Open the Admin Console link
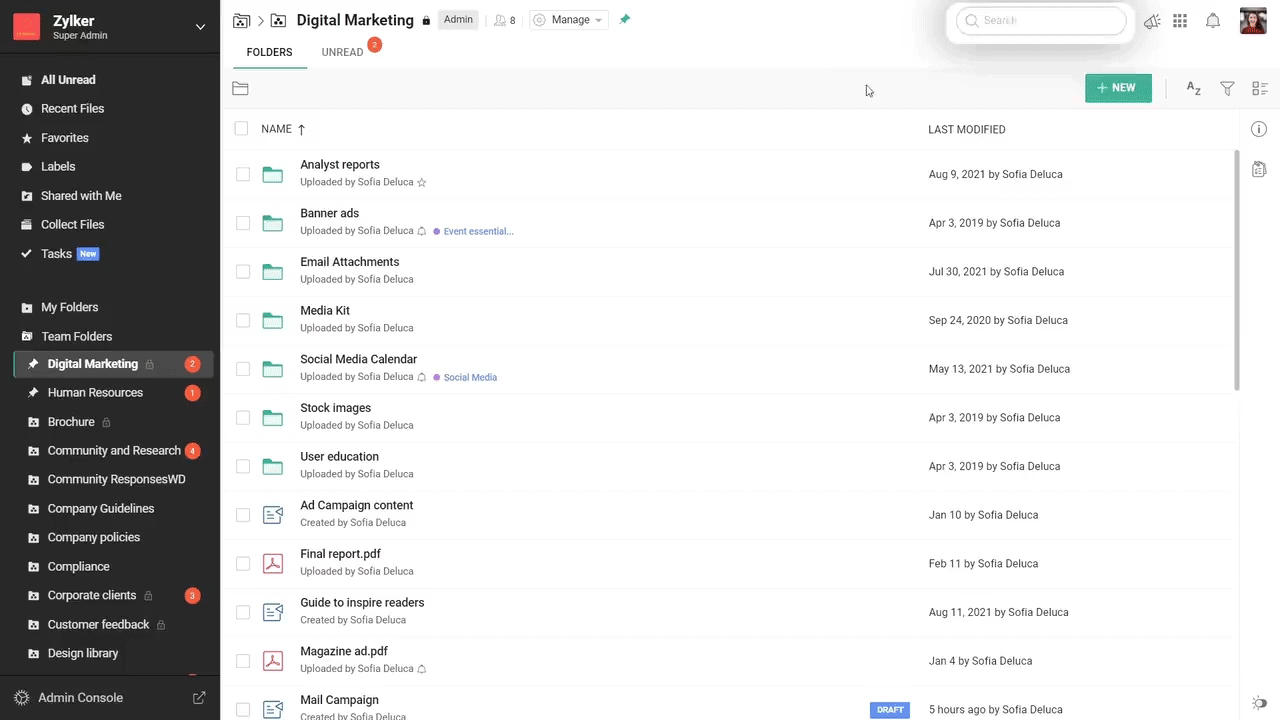The image size is (1280, 720). [x=80, y=698]
